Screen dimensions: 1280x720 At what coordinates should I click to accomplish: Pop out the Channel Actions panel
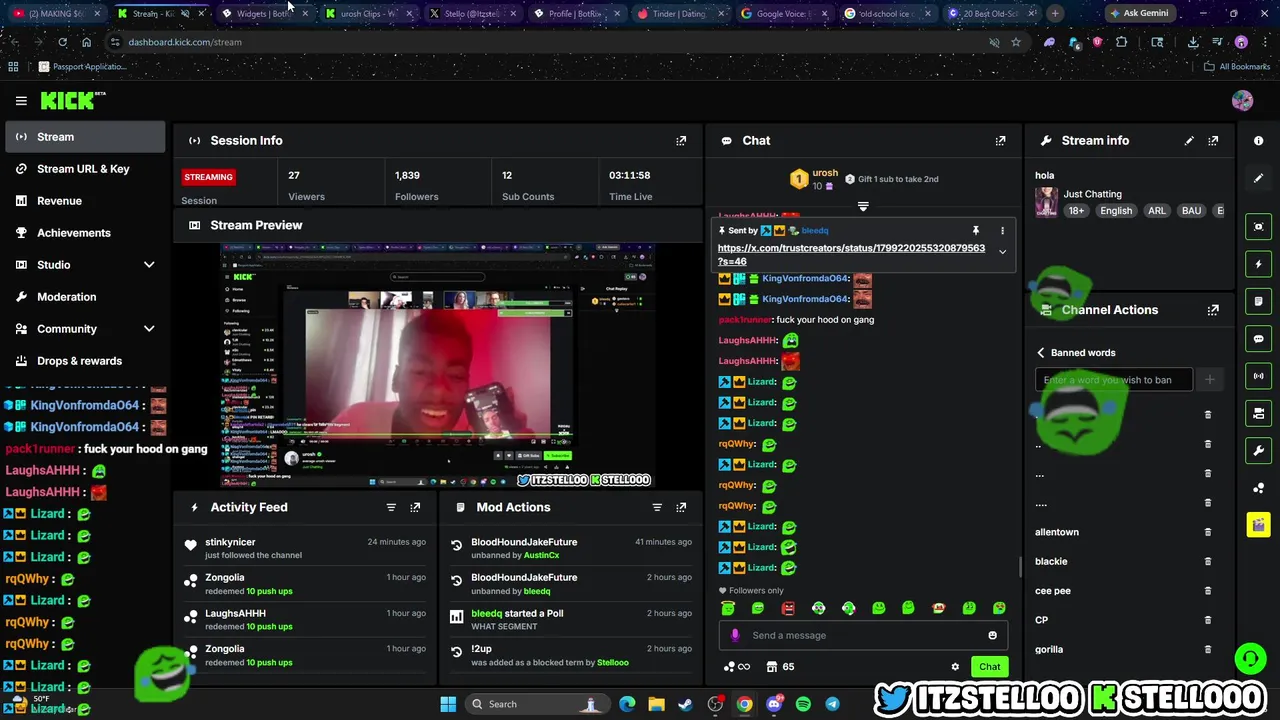[1213, 310]
